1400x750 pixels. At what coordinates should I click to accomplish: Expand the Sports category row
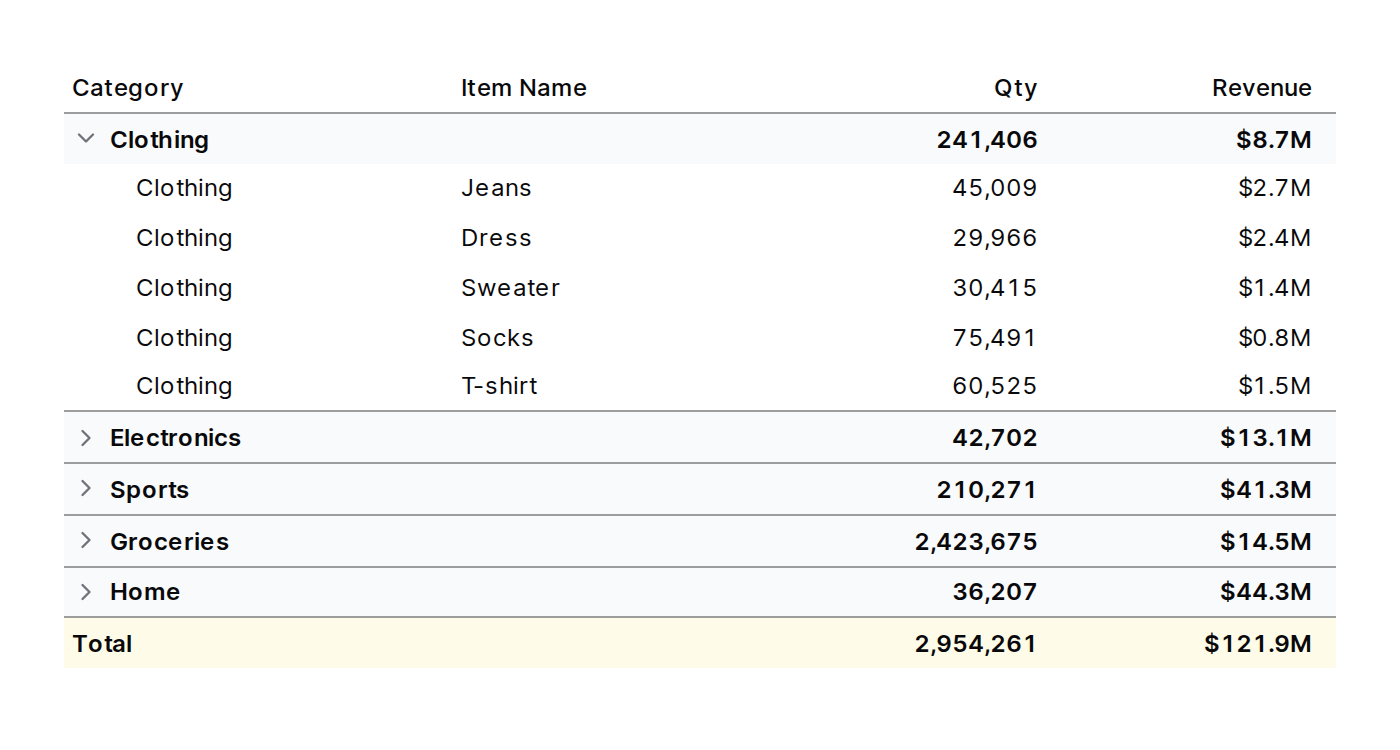pos(86,489)
